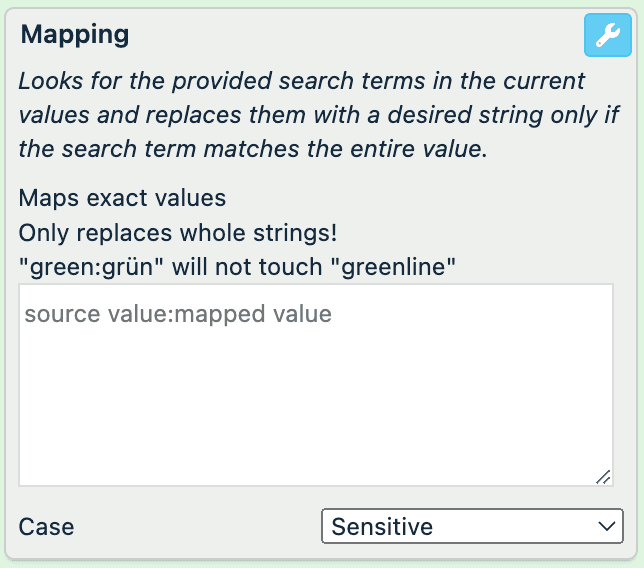Click the Case label
Image resolution: width=644 pixels, height=568 pixels.
[47, 527]
